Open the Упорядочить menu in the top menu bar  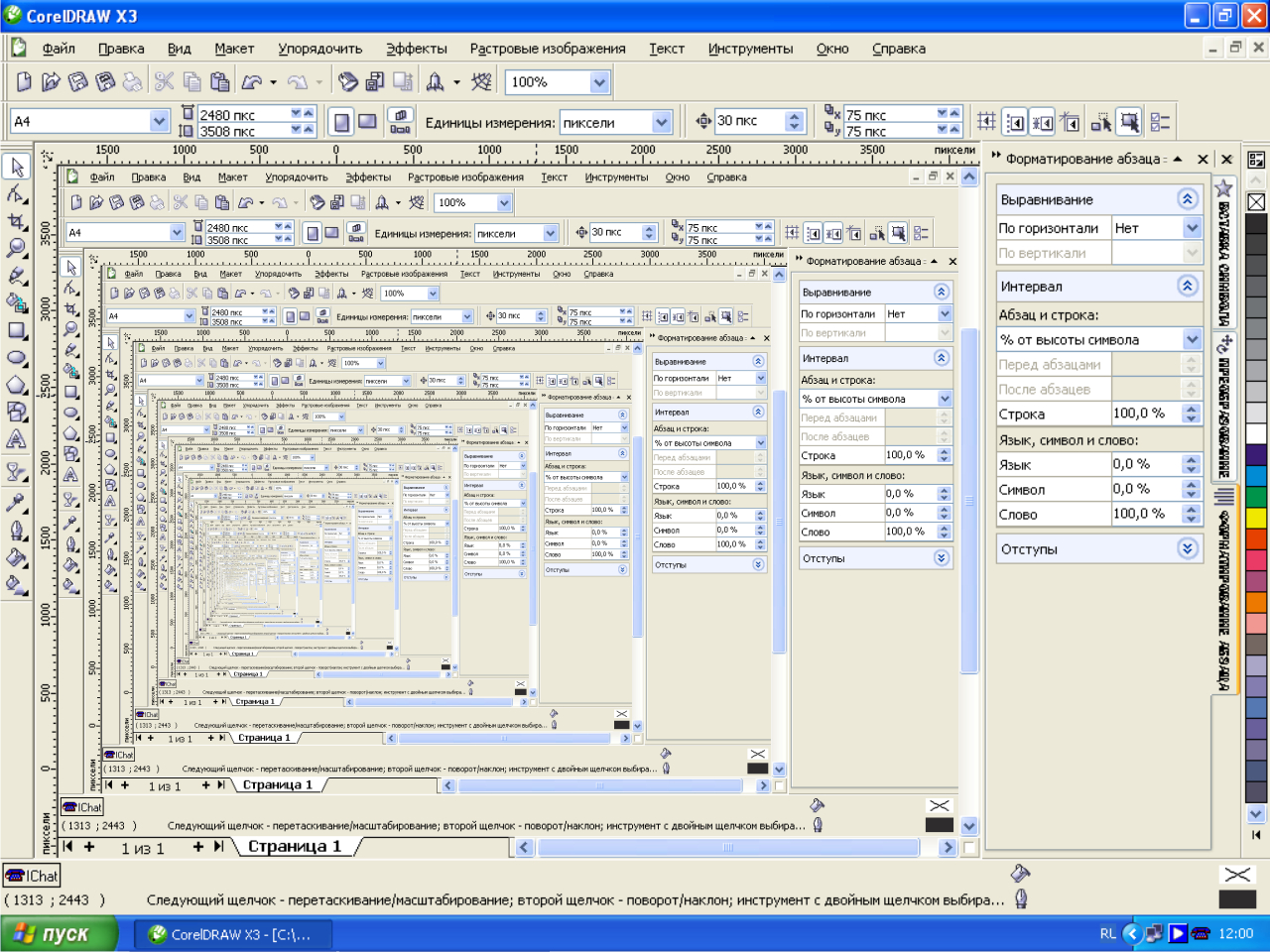[x=319, y=48]
